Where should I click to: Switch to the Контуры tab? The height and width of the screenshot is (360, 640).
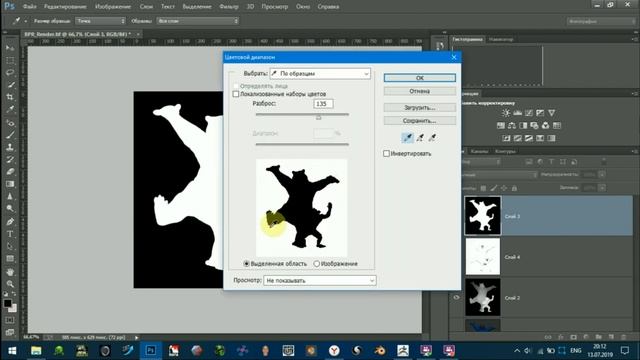click(505, 151)
